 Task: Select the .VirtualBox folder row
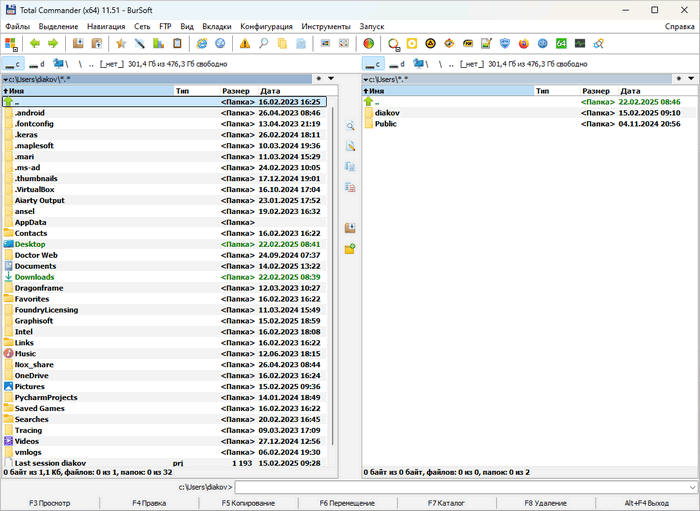pyautogui.click(x=164, y=190)
